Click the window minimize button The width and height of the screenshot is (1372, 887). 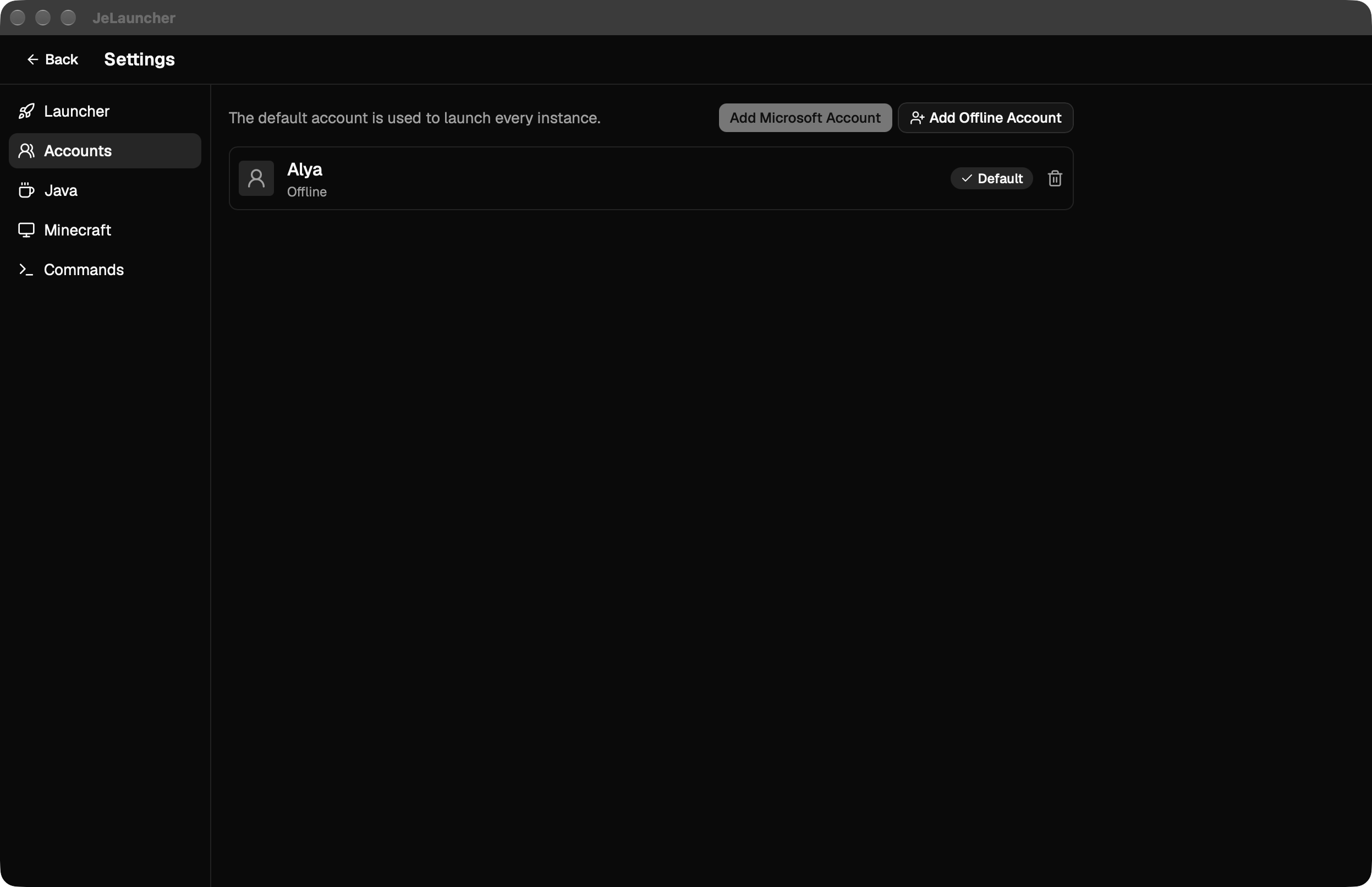(43, 18)
